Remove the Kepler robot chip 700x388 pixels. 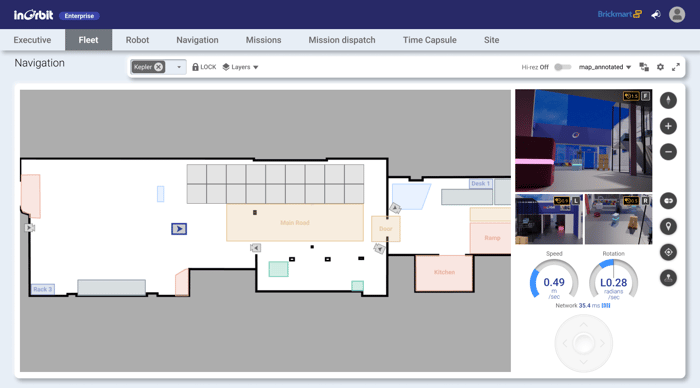[x=158, y=67]
